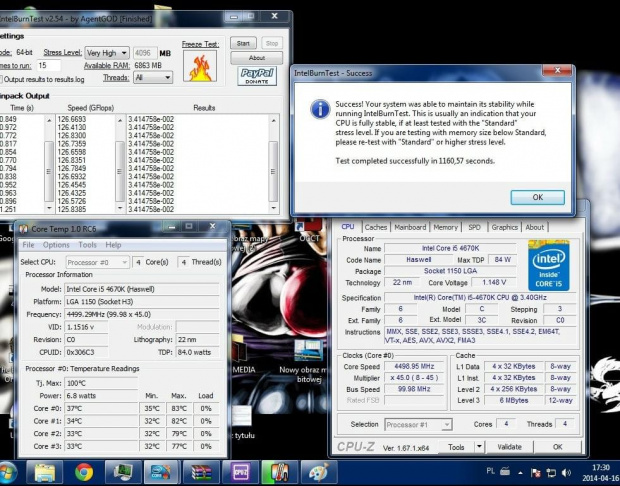Click the Speed column scroll up arrow
The width and height of the screenshot is (620, 486).
pyautogui.click(x=120, y=120)
